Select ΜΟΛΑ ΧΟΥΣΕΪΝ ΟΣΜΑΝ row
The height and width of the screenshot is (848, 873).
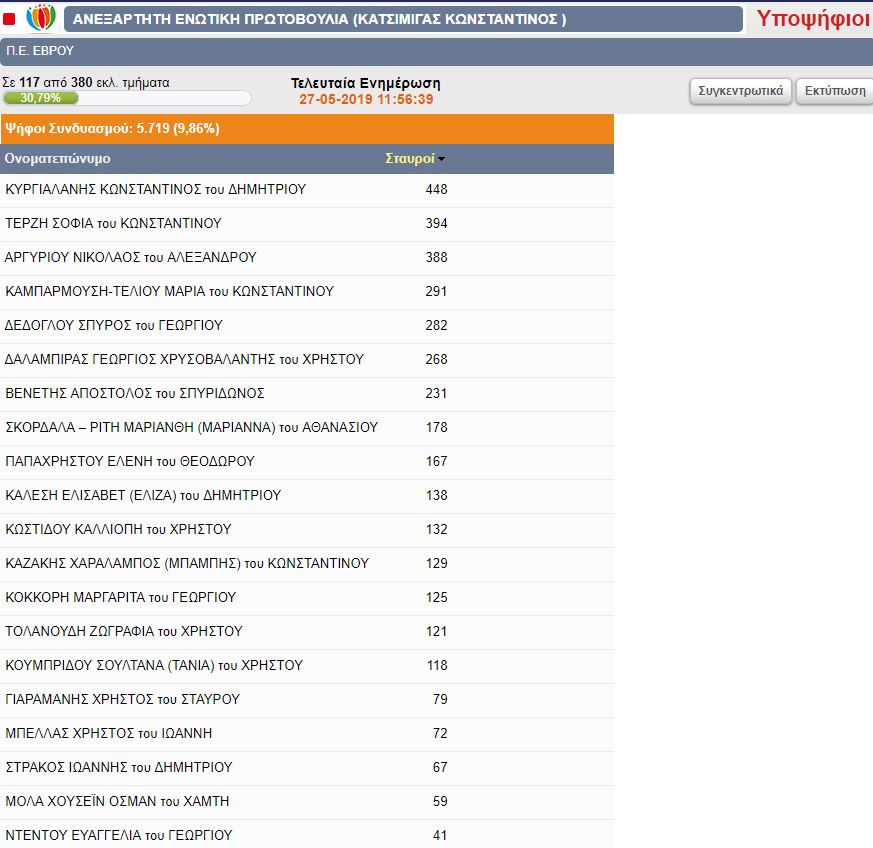point(117,802)
